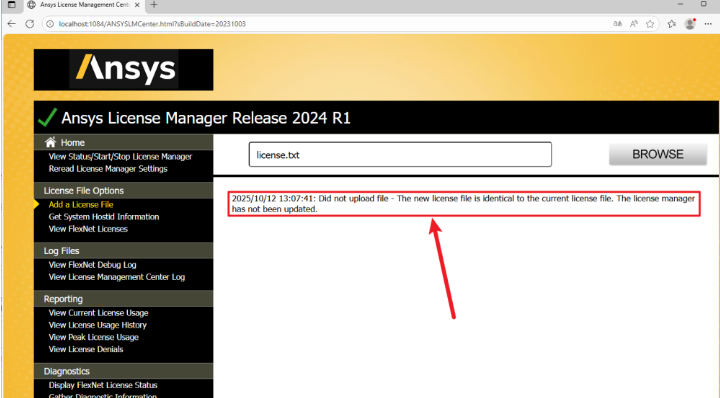The image size is (720, 398).
Task: Open View FlexNet Licenses page
Action: (88, 229)
